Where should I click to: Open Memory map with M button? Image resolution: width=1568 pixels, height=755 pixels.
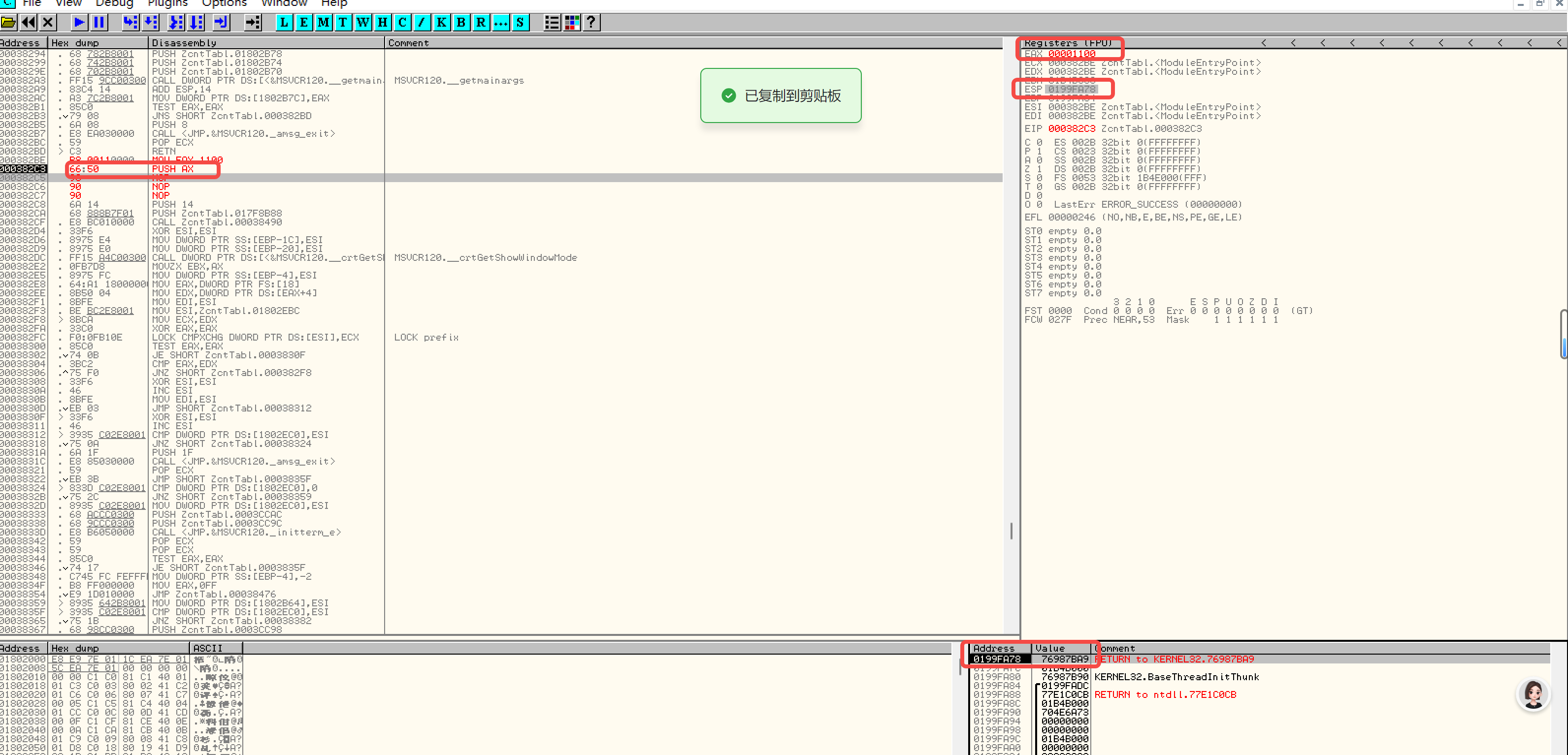[x=323, y=23]
